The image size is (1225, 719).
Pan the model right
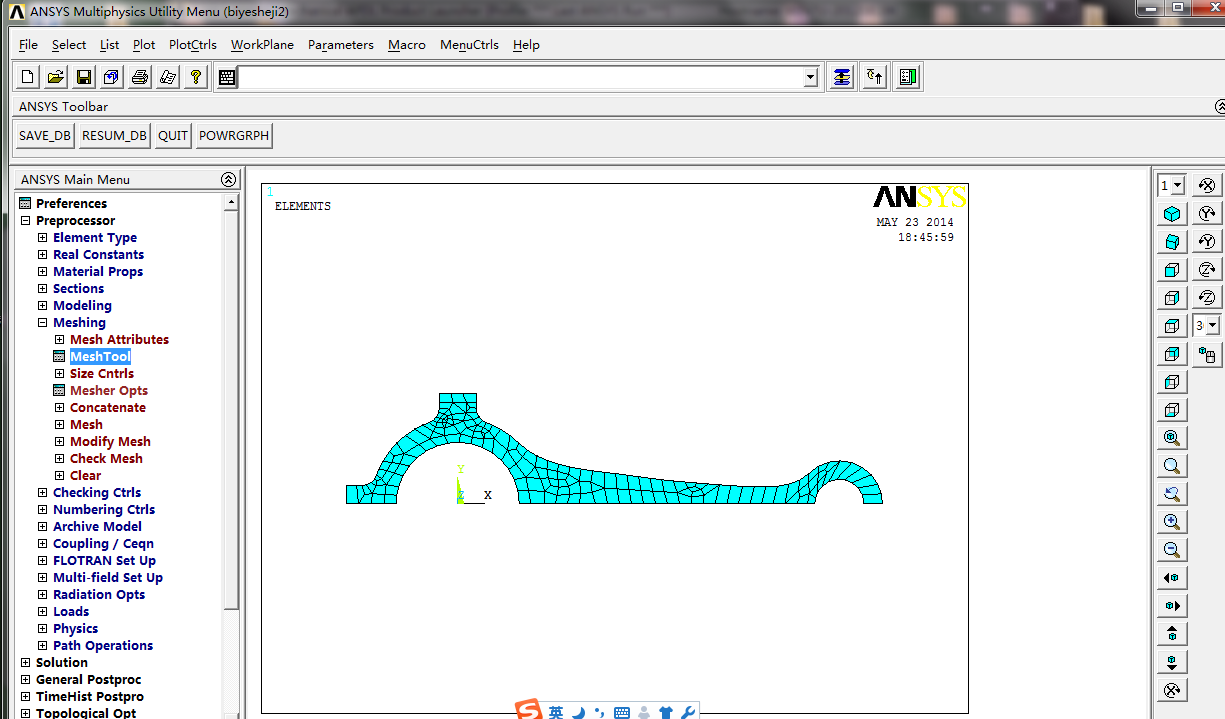tap(1172, 606)
